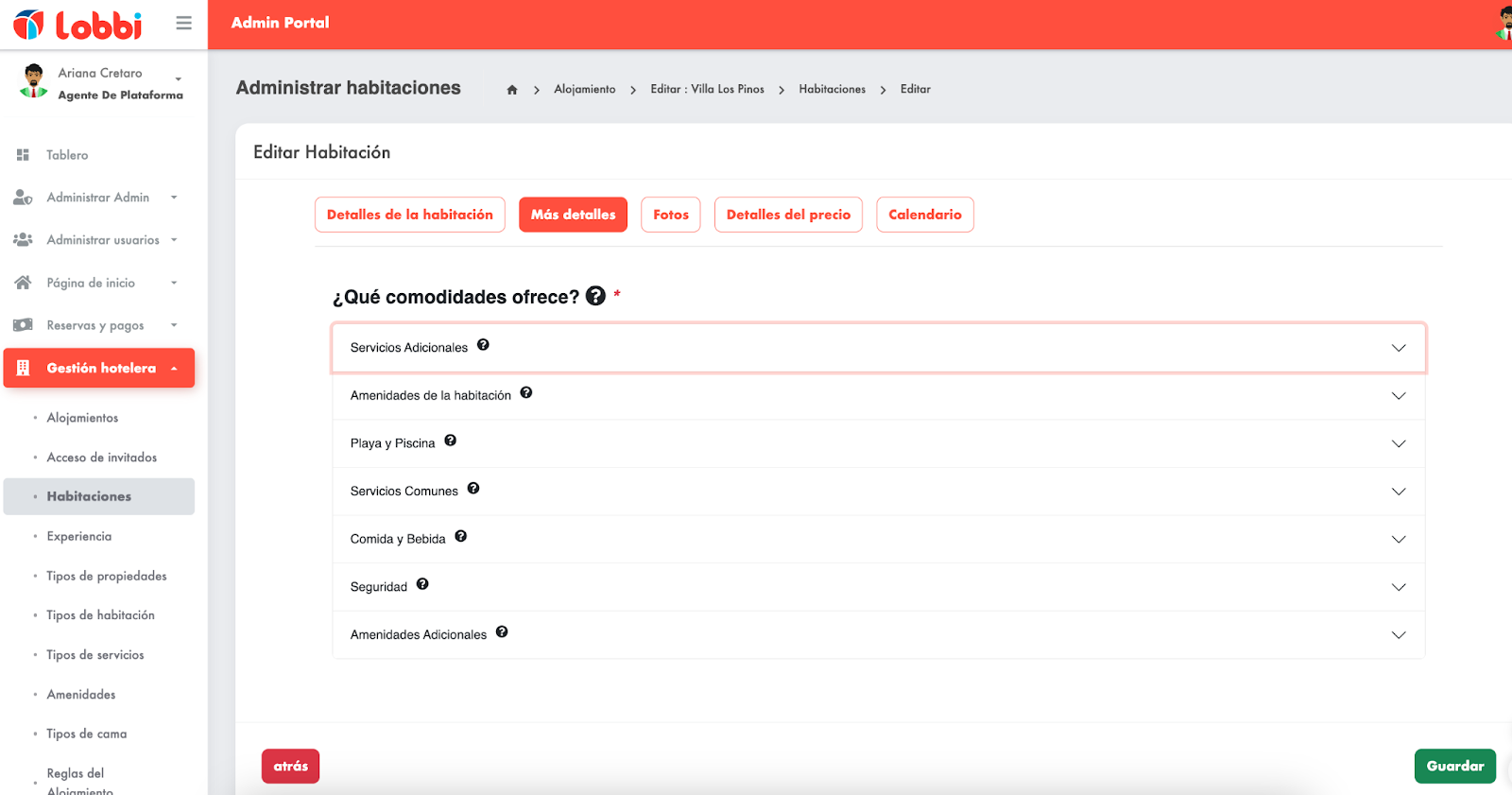
Task: Open Tipos de servicios in sidebar
Action: pyautogui.click(x=95, y=655)
